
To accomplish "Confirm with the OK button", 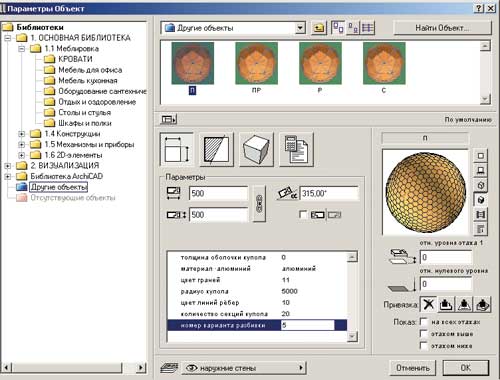I will pos(466,368).
